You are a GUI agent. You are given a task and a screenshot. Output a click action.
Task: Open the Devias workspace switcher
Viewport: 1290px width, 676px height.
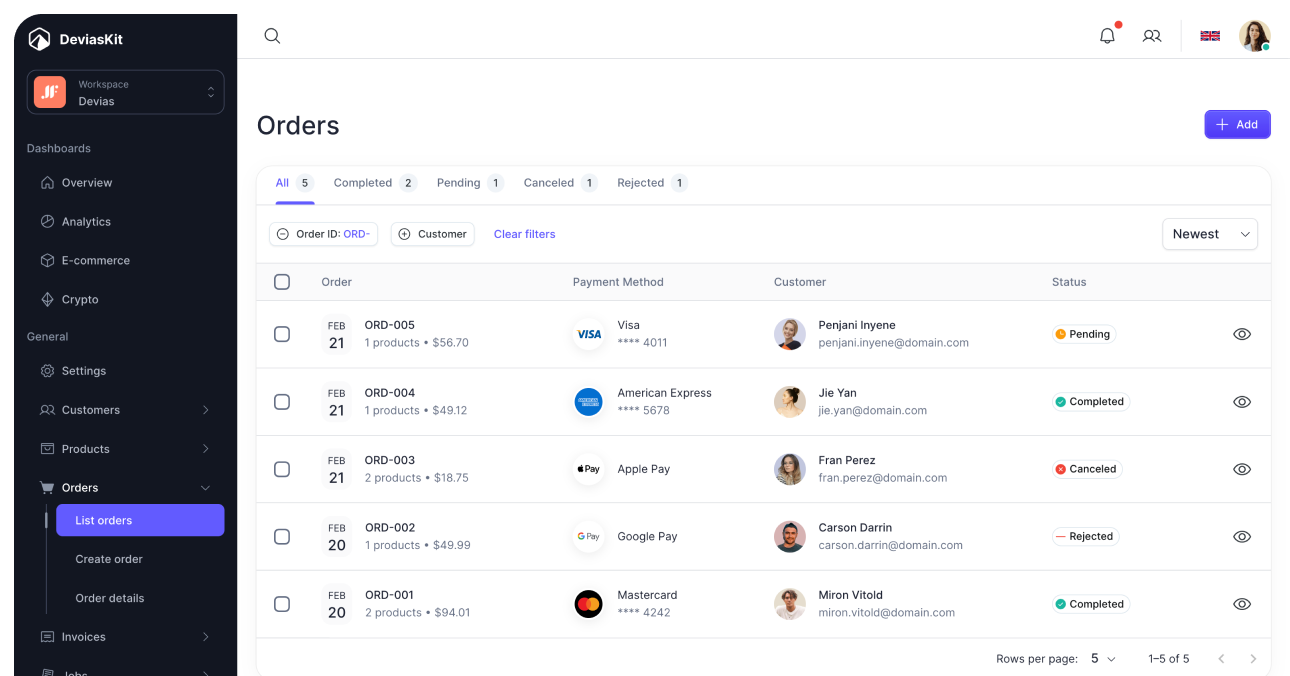click(x=125, y=92)
